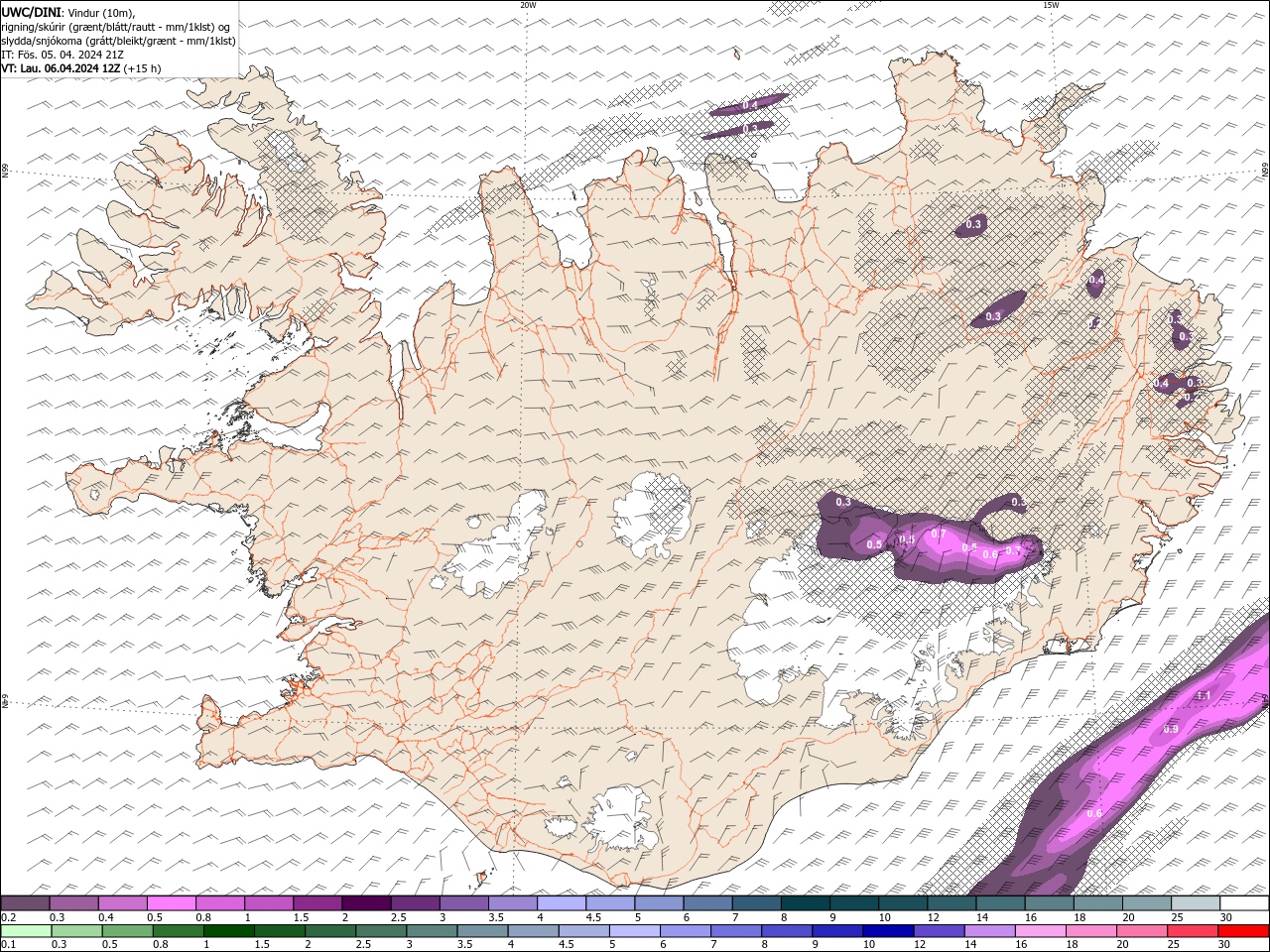The image size is (1270, 952).
Task: Click the bright red 30 swatch in lower scale
Action: (1243, 931)
